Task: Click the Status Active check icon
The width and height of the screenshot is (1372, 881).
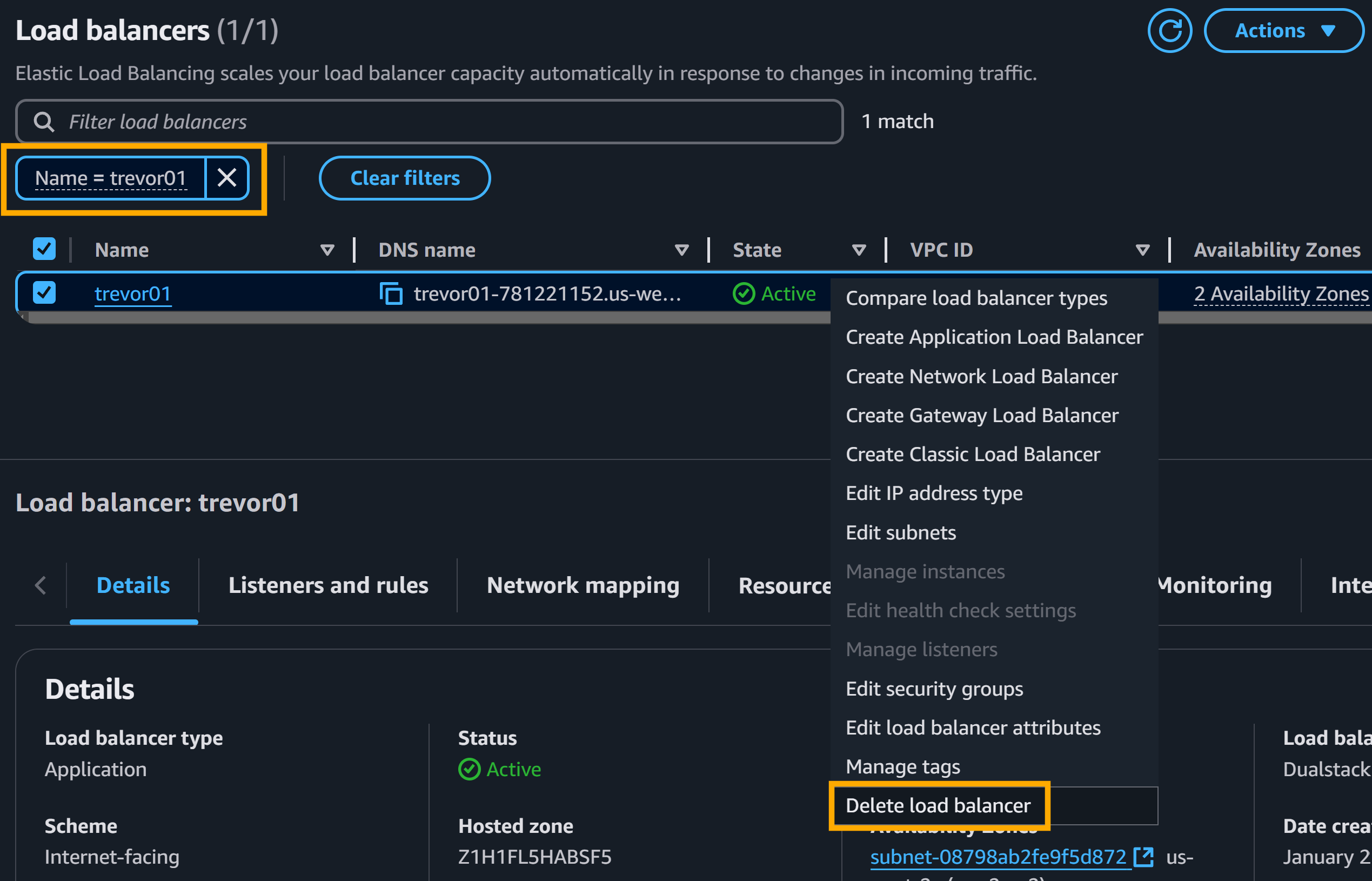Action: click(469, 769)
